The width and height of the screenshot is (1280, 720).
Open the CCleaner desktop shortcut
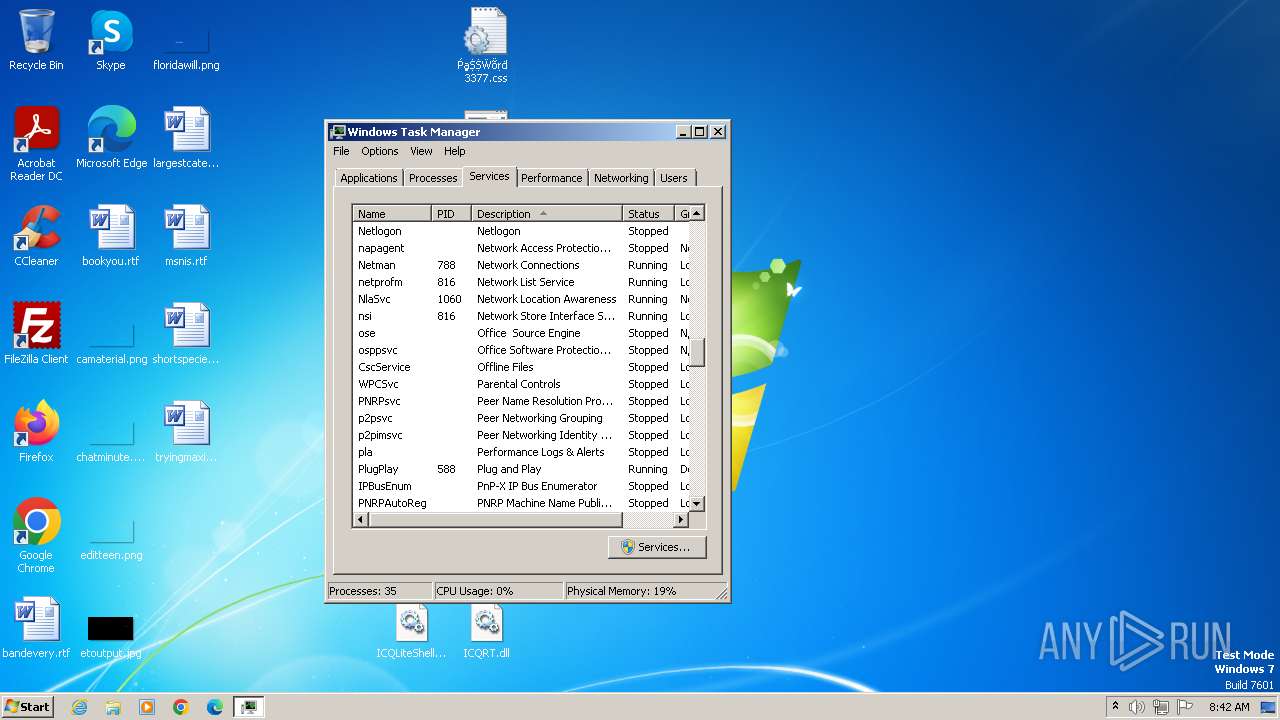[36, 236]
